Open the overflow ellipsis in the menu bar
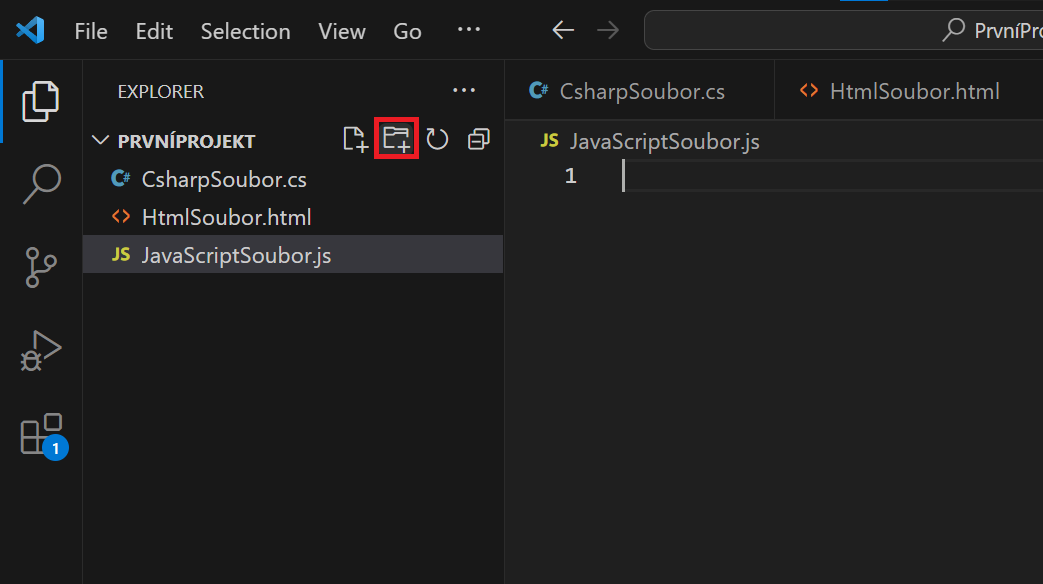1043x584 pixels. click(468, 30)
